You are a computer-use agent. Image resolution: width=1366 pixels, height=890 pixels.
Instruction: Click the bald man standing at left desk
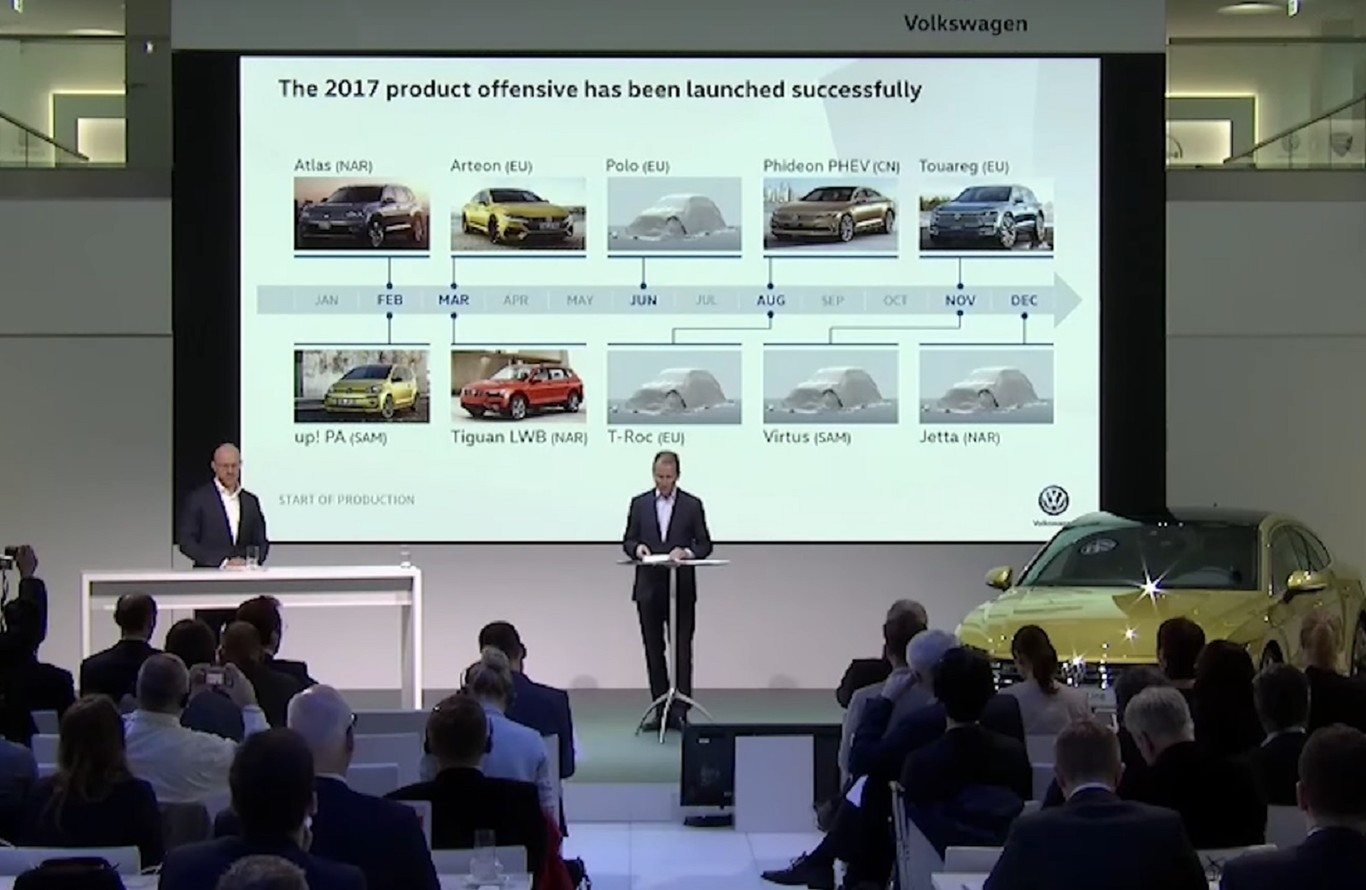pyautogui.click(x=223, y=508)
